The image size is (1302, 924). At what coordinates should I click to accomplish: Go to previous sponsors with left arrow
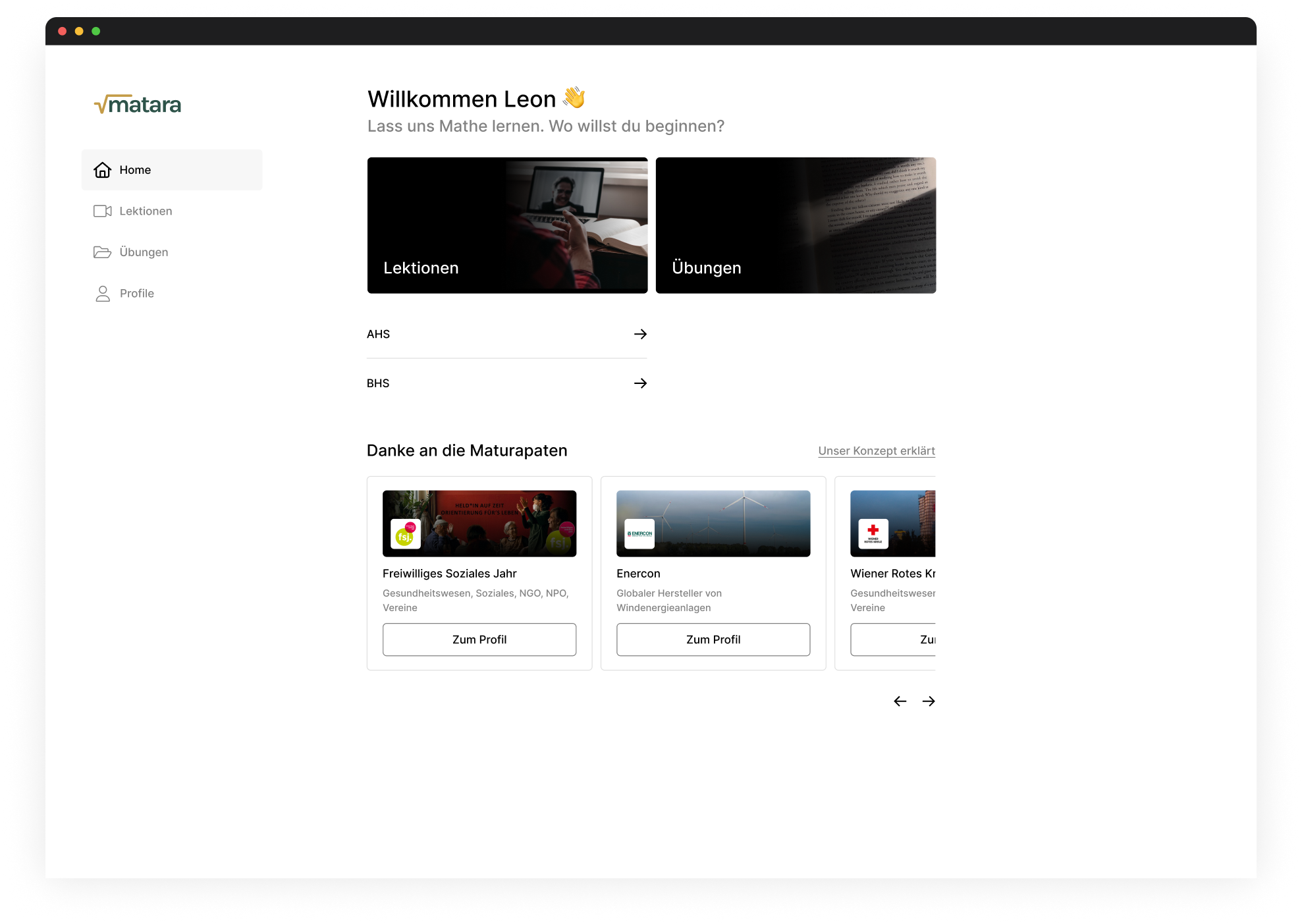point(900,701)
